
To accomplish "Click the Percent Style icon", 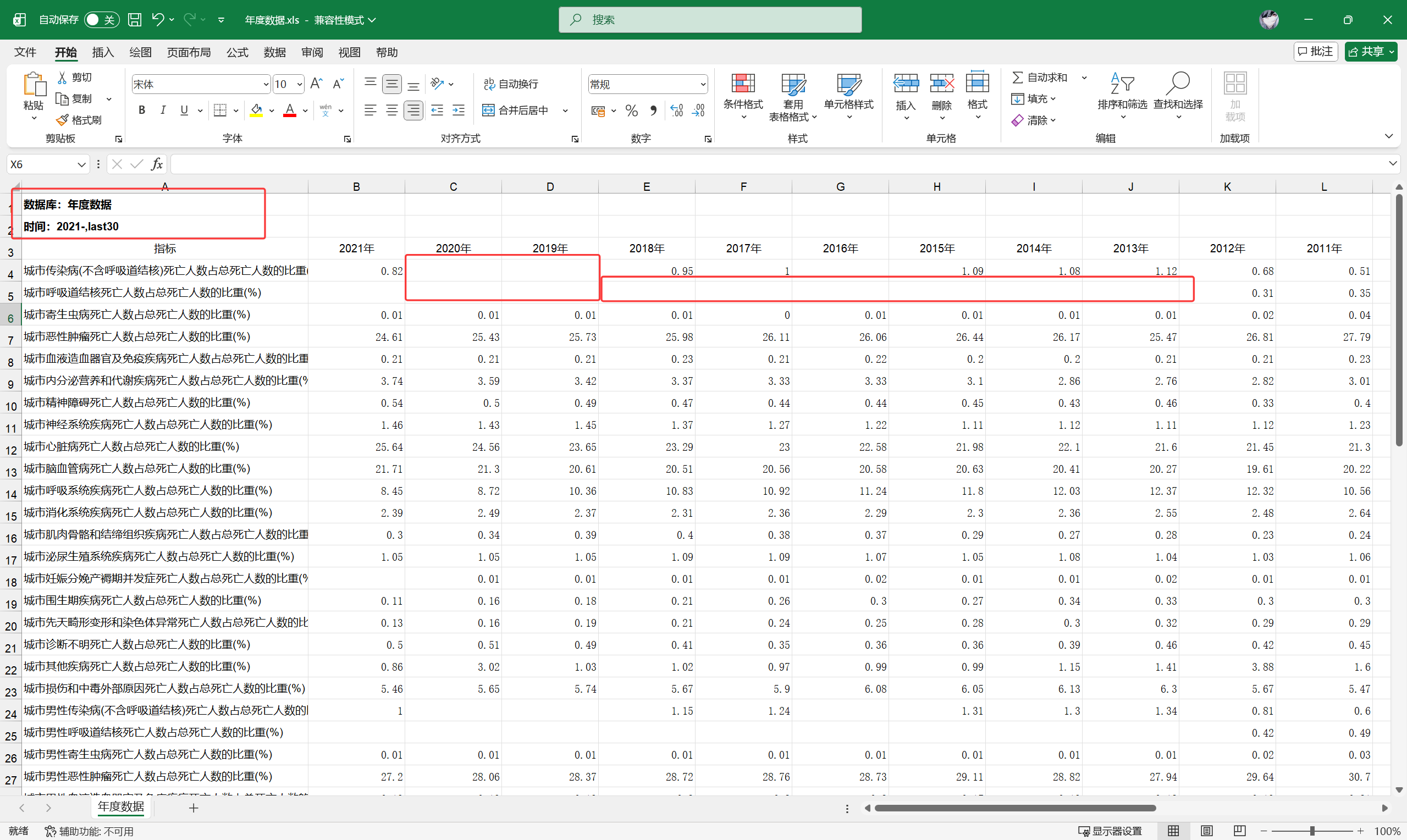I will (x=632, y=111).
